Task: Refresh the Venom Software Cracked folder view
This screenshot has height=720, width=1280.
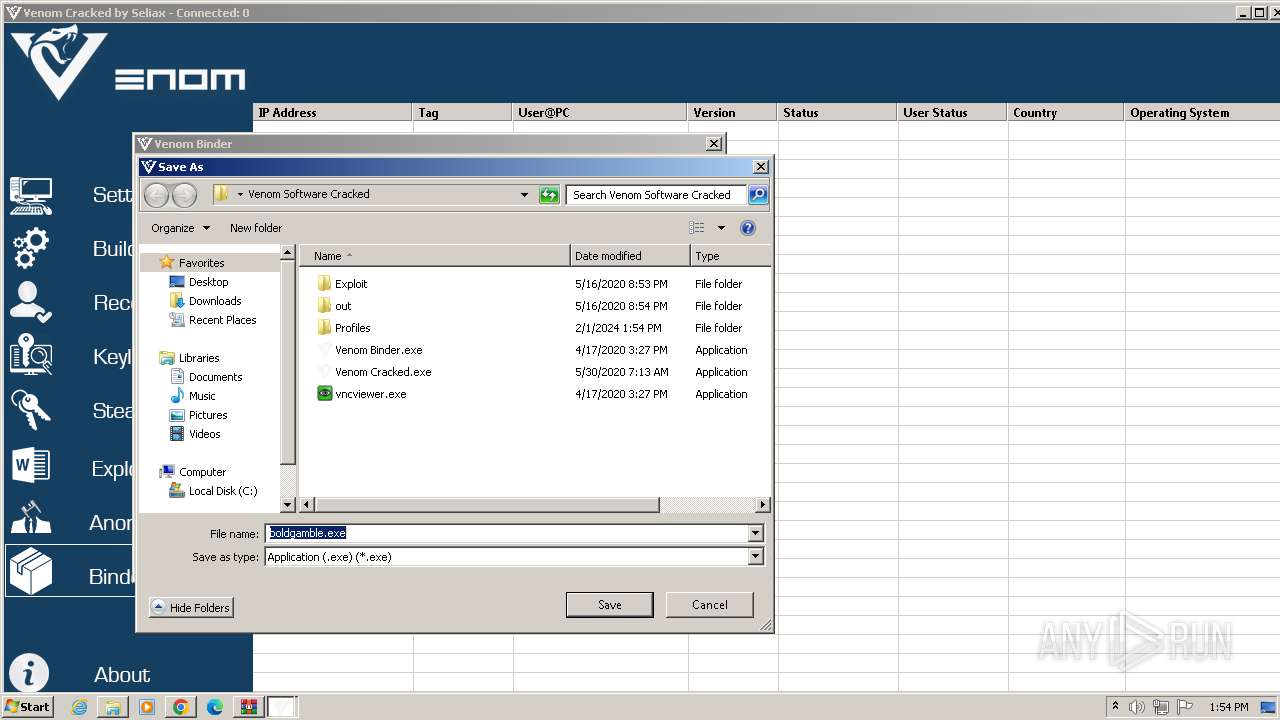Action: click(x=549, y=195)
